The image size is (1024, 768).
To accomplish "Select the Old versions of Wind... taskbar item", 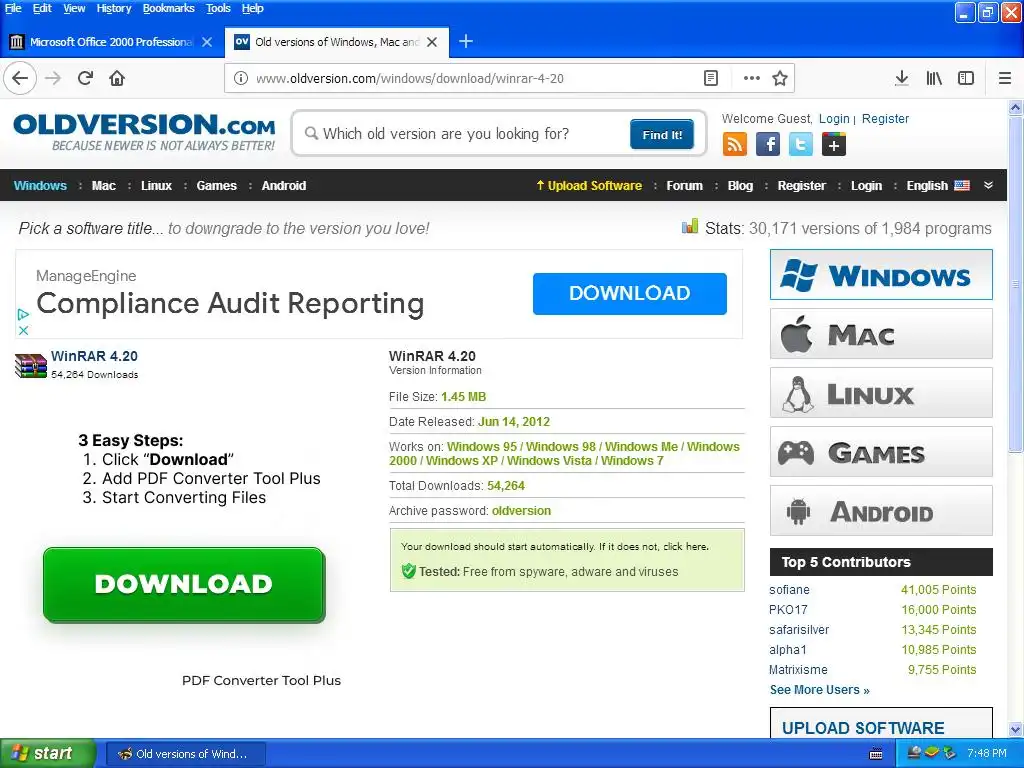I will coord(185,754).
